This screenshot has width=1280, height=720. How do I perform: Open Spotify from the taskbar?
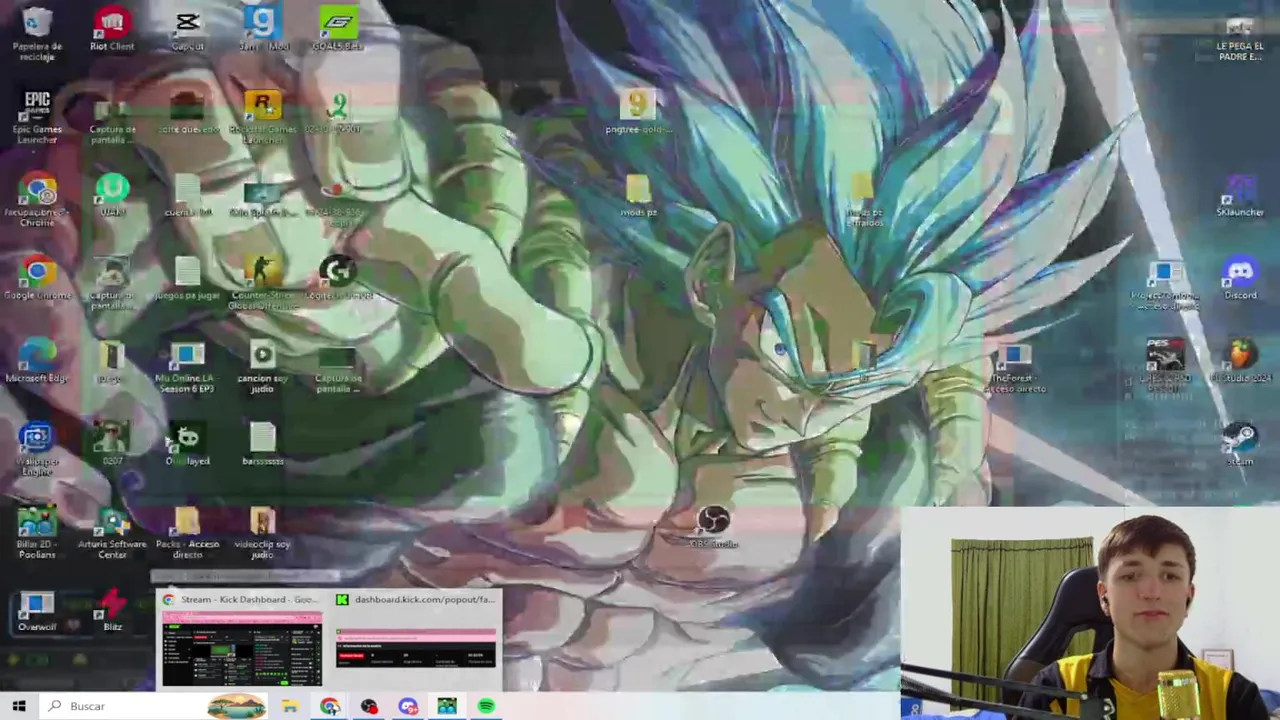coord(486,706)
